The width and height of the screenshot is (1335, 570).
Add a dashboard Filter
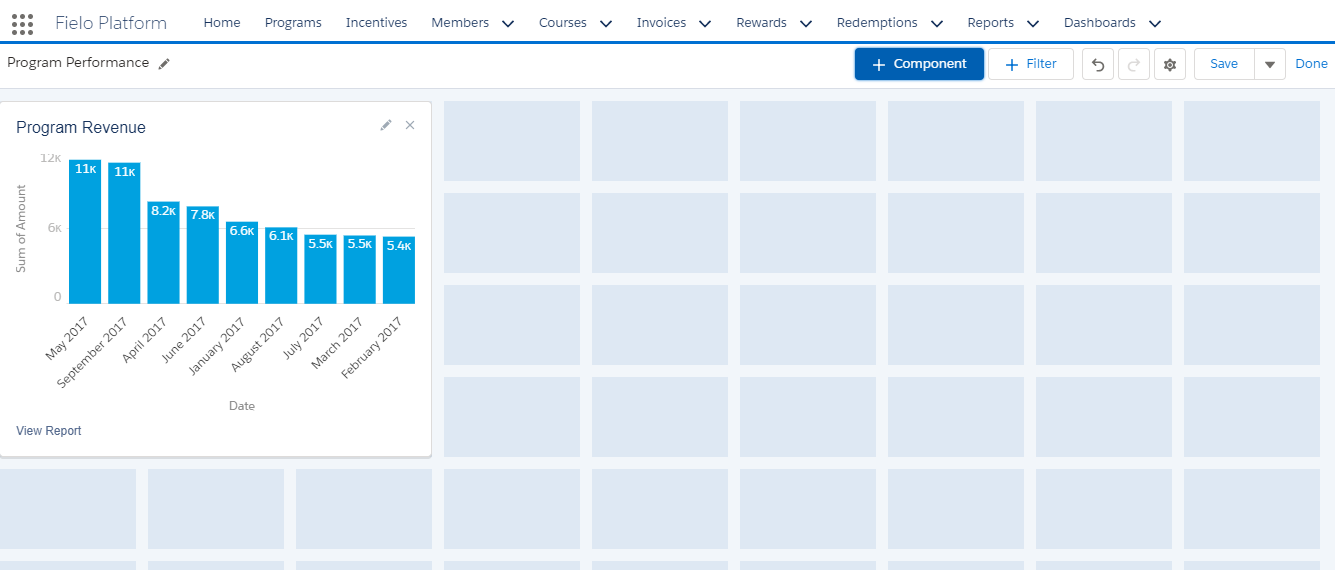[1031, 64]
